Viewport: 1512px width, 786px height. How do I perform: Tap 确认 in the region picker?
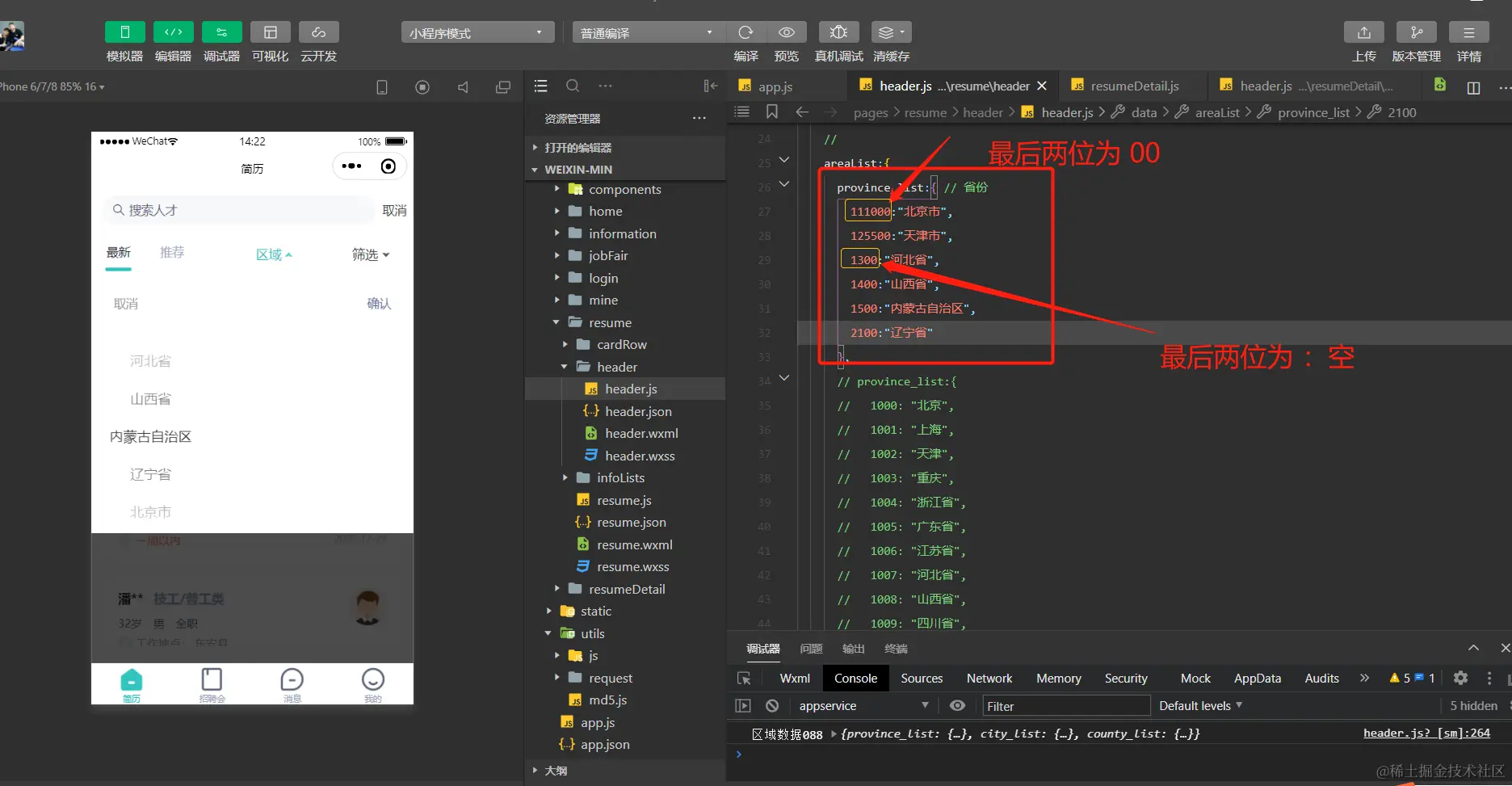[379, 304]
